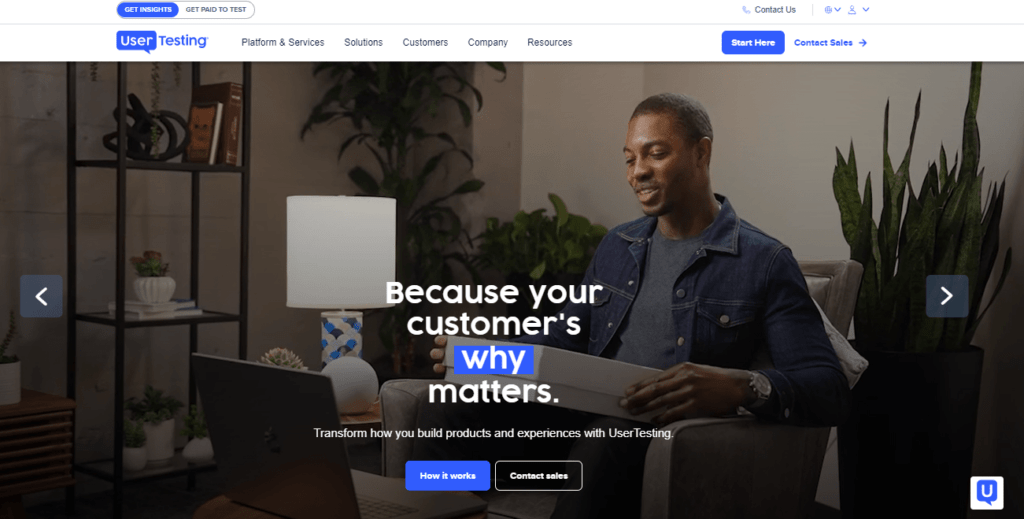Click the Start Here button
The width and height of the screenshot is (1024, 519).
click(753, 42)
